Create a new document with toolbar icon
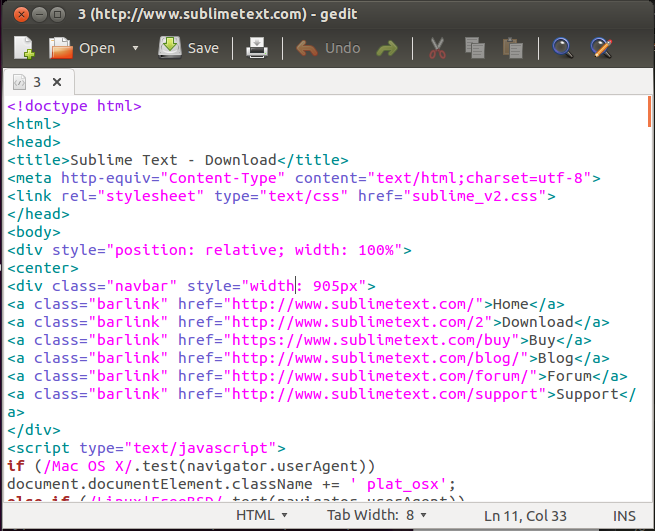The height and width of the screenshot is (531, 655). tap(24, 48)
